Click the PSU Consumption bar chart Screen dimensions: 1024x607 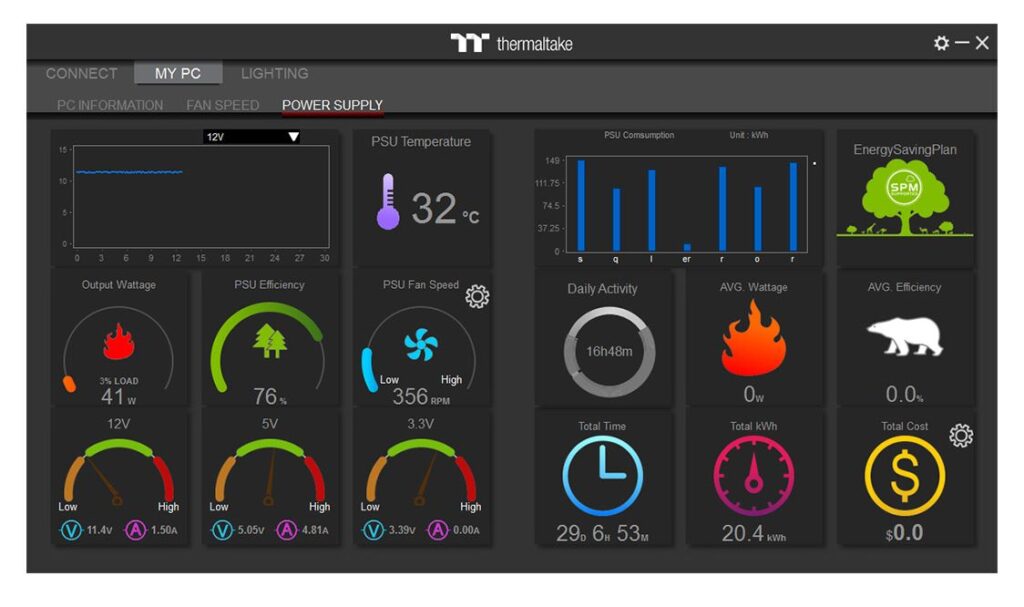pos(686,204)
